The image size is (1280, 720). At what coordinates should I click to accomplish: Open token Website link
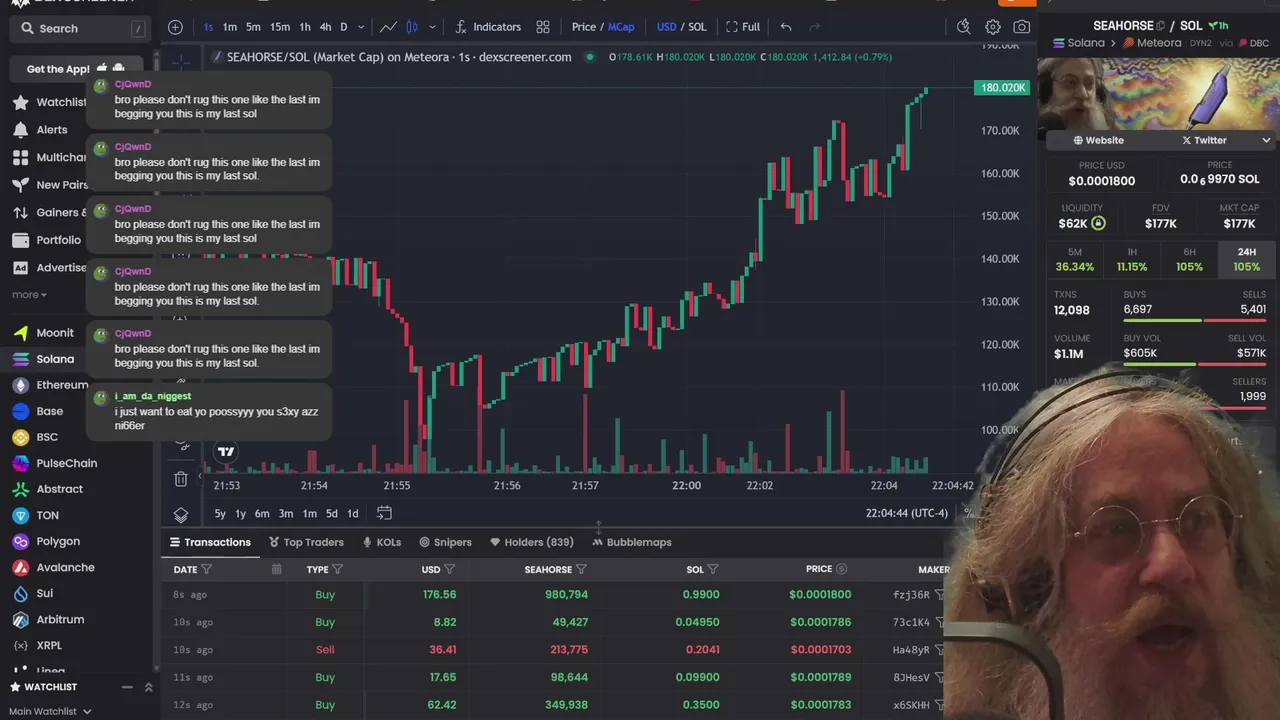point(1098,140)
